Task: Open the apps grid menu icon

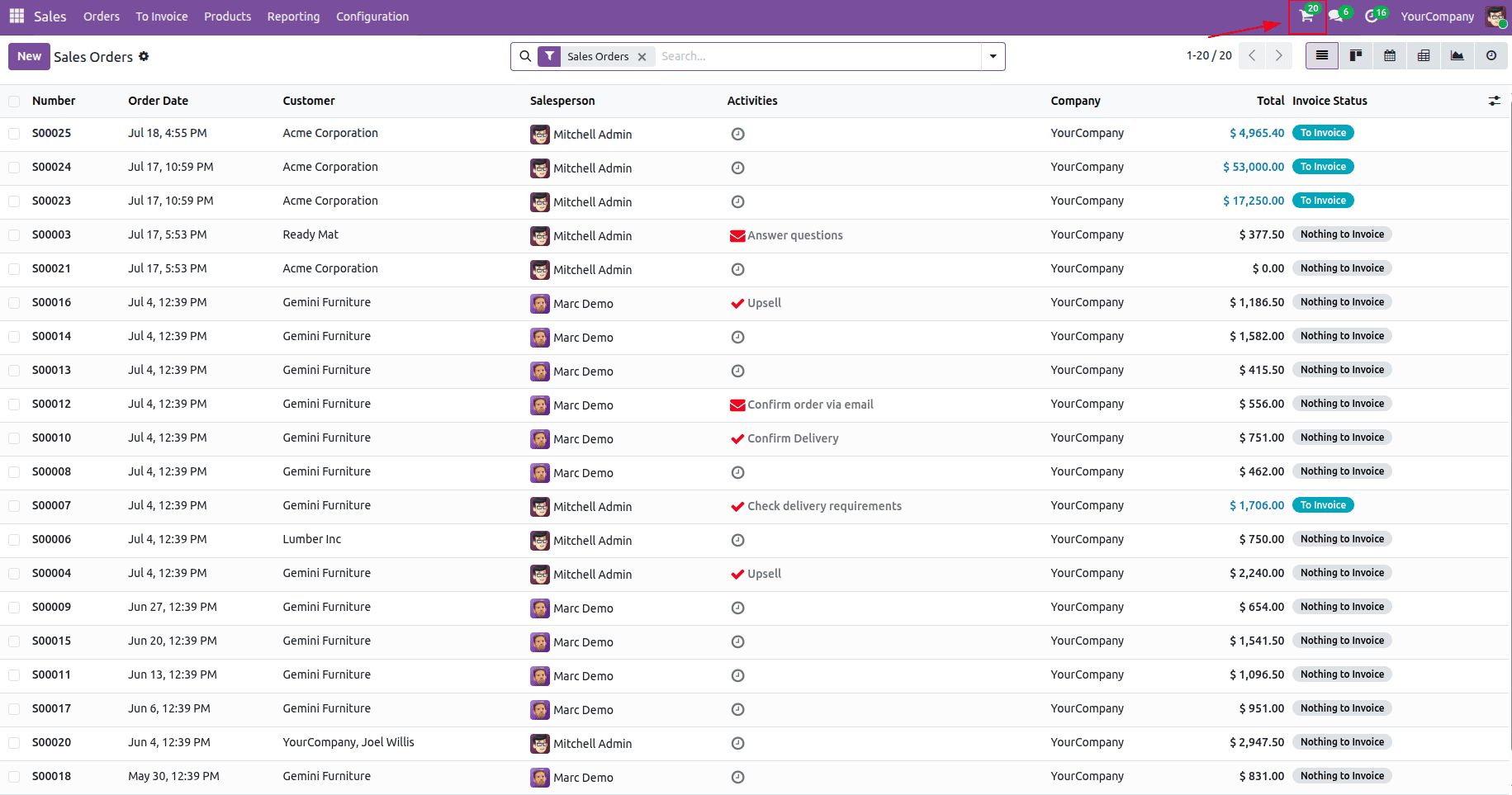Action: tap(17, 16)
